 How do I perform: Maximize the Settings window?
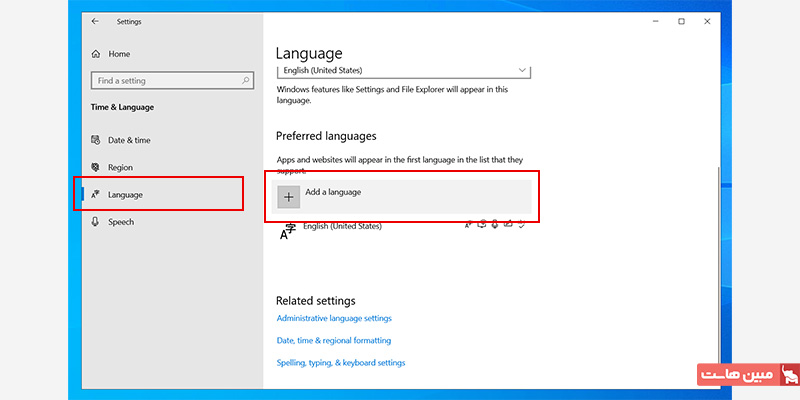tap(681, 21)
